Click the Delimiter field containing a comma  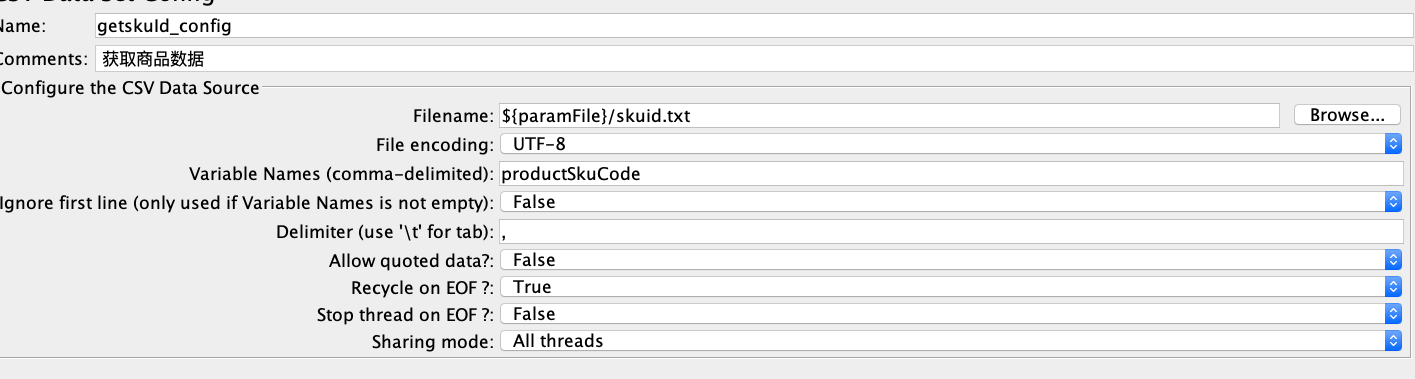[x=950, y=232]
